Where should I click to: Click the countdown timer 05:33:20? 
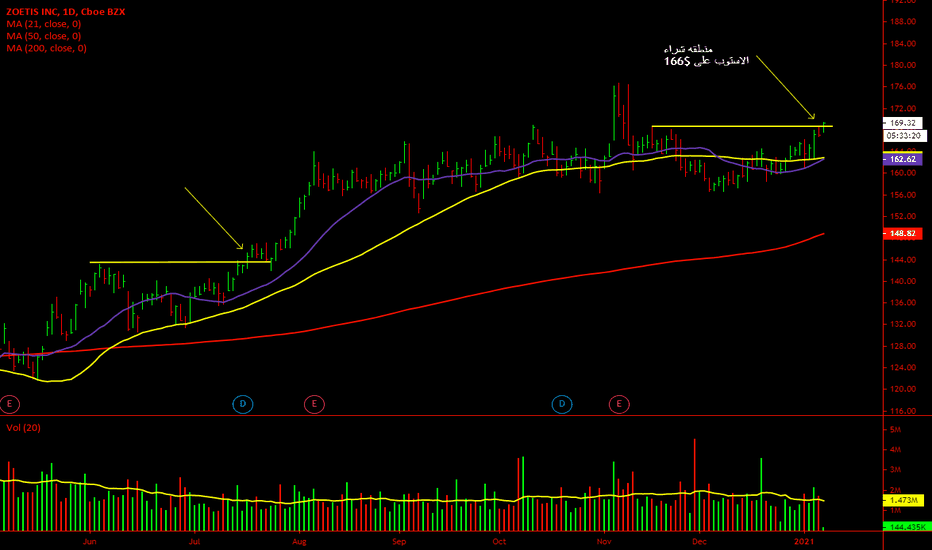903,136
